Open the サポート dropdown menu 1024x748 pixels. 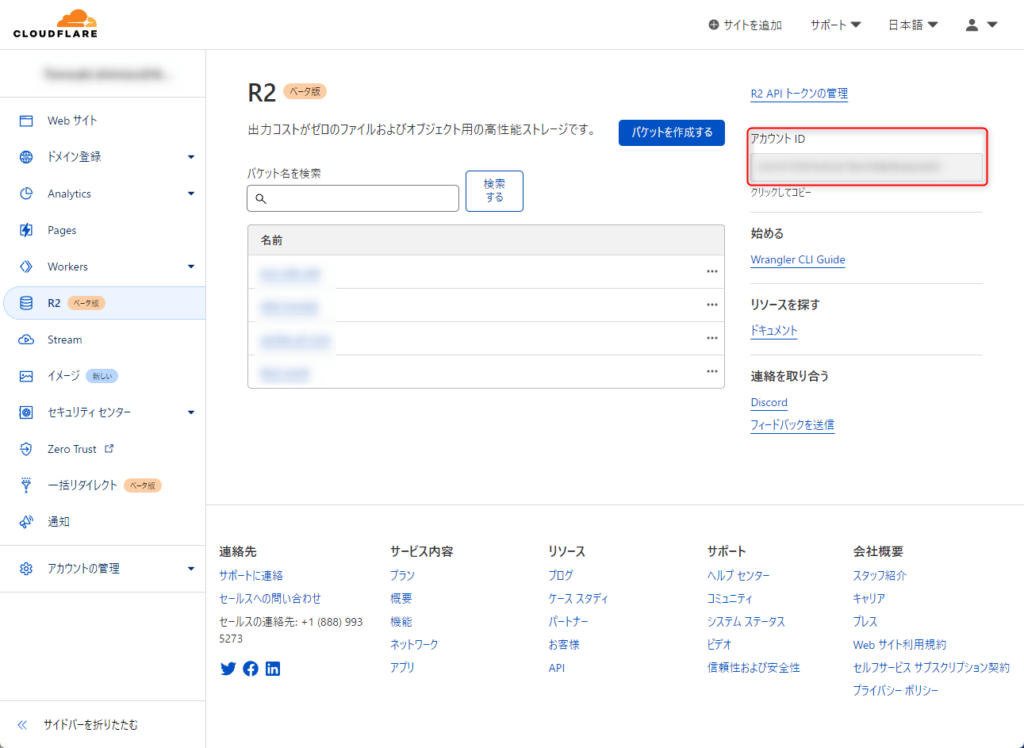point(835,25)
